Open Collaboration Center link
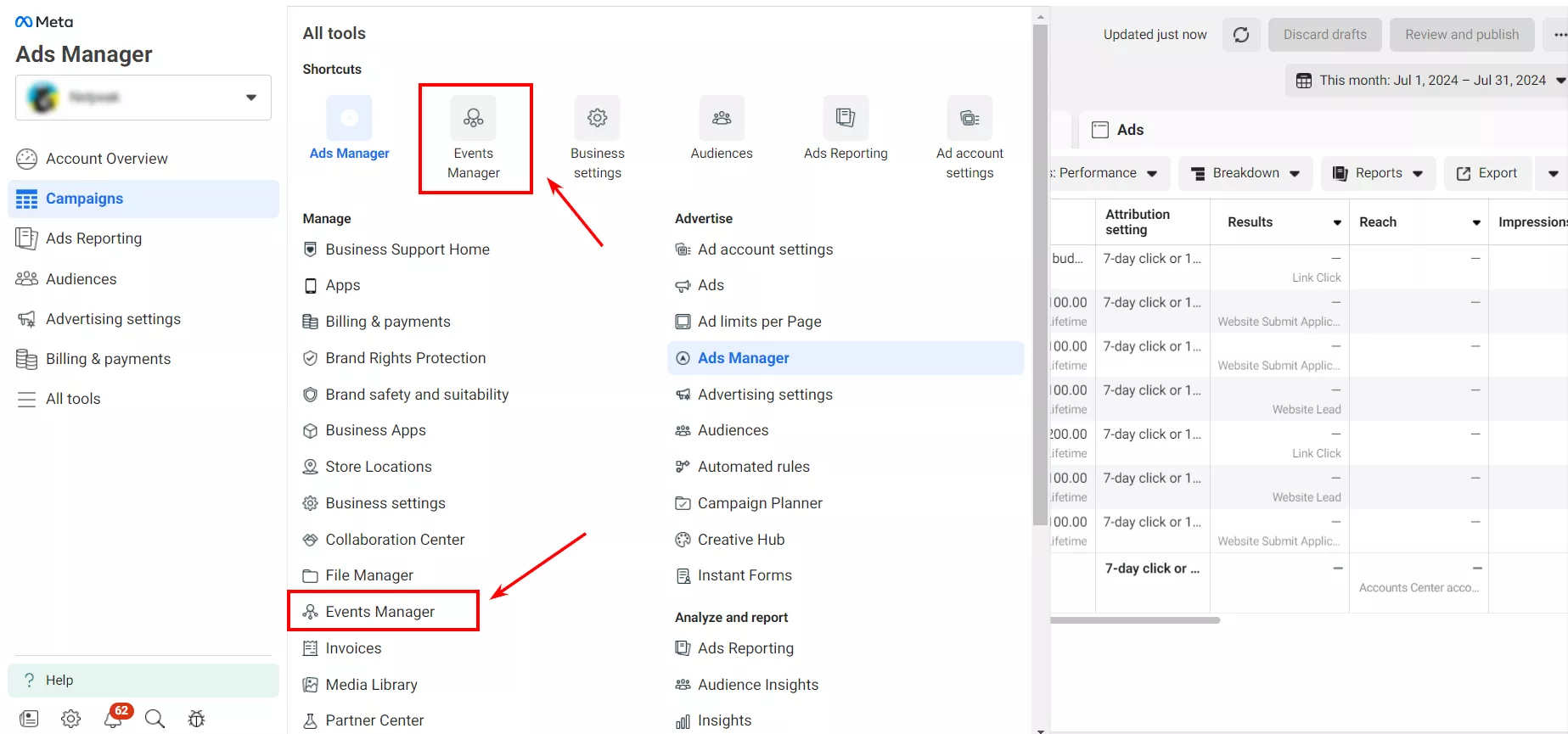The width and height of the screenshot is (1568, 734). click(395, 540)
